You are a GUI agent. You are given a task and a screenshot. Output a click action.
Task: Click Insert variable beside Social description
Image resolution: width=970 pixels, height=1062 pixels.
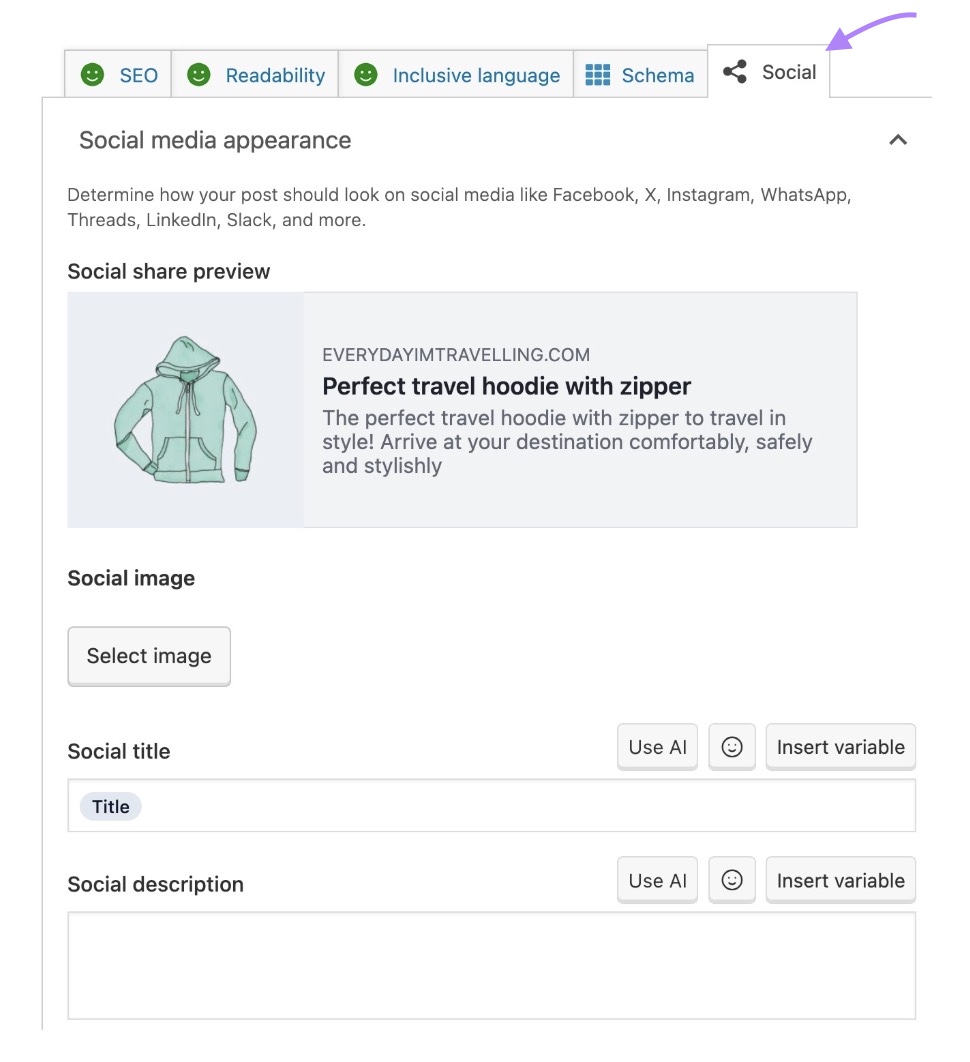click(840, 880)
